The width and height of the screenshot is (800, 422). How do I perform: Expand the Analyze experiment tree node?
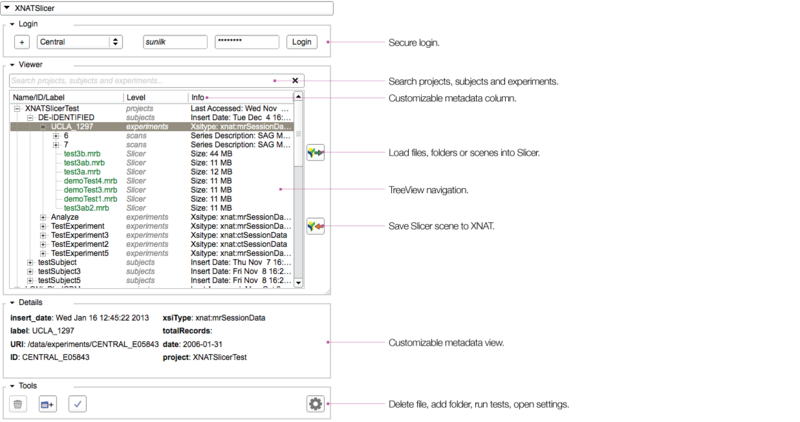[x=43, y=216]
